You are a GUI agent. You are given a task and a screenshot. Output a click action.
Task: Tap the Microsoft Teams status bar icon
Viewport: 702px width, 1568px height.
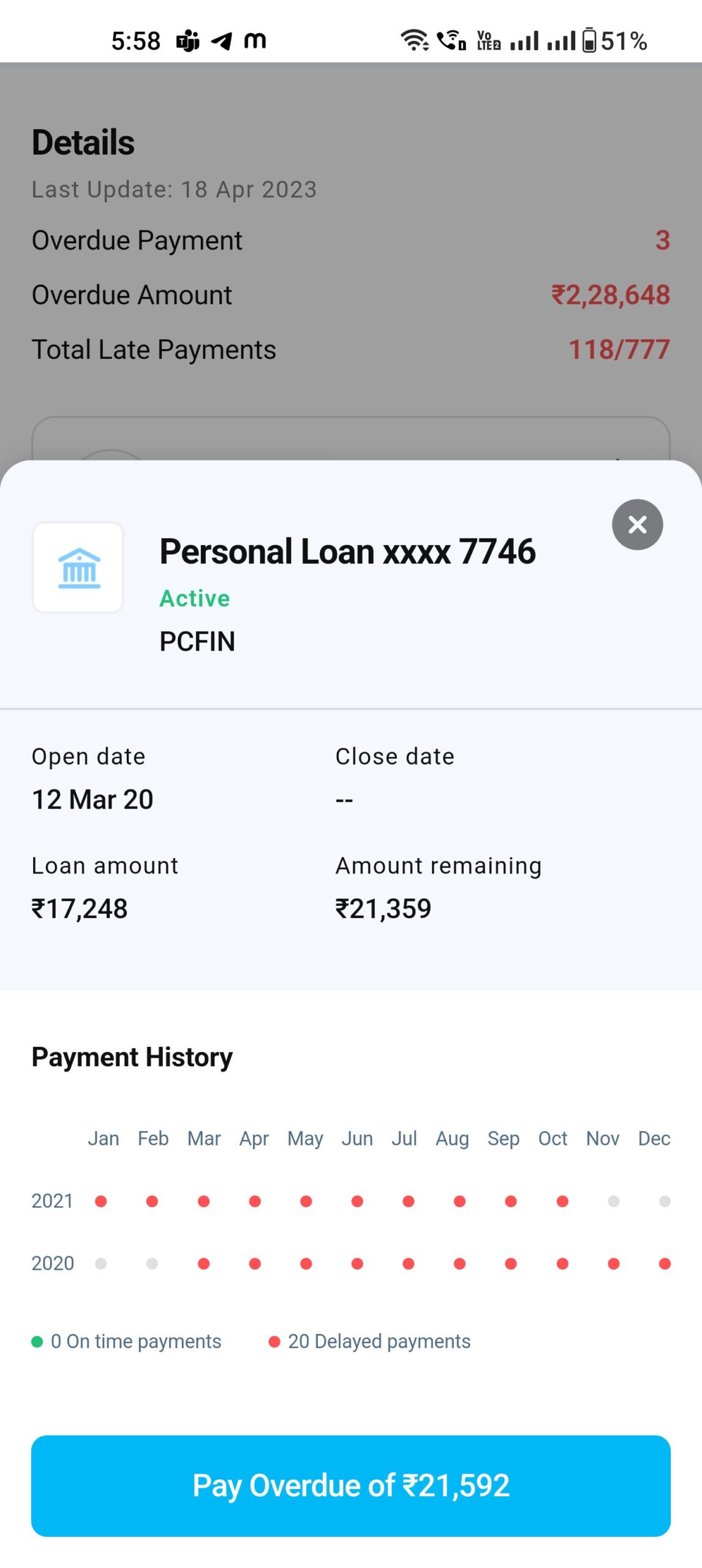coord(187,41)
